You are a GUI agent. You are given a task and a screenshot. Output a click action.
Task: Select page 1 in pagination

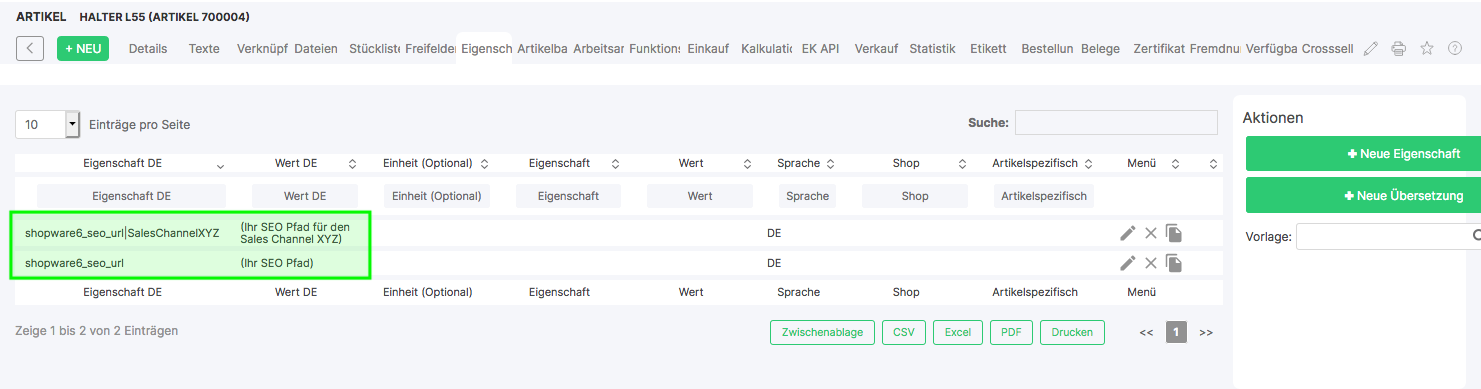[x=1177, y=332]
